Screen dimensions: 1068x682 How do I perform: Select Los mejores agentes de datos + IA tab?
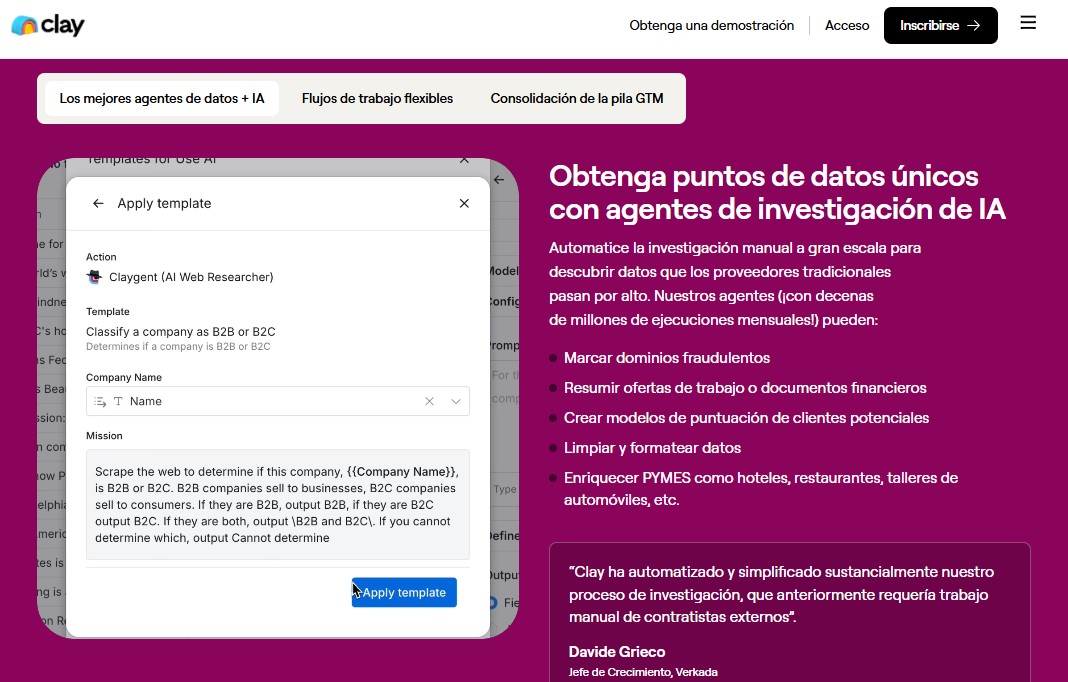pos(162,99)
